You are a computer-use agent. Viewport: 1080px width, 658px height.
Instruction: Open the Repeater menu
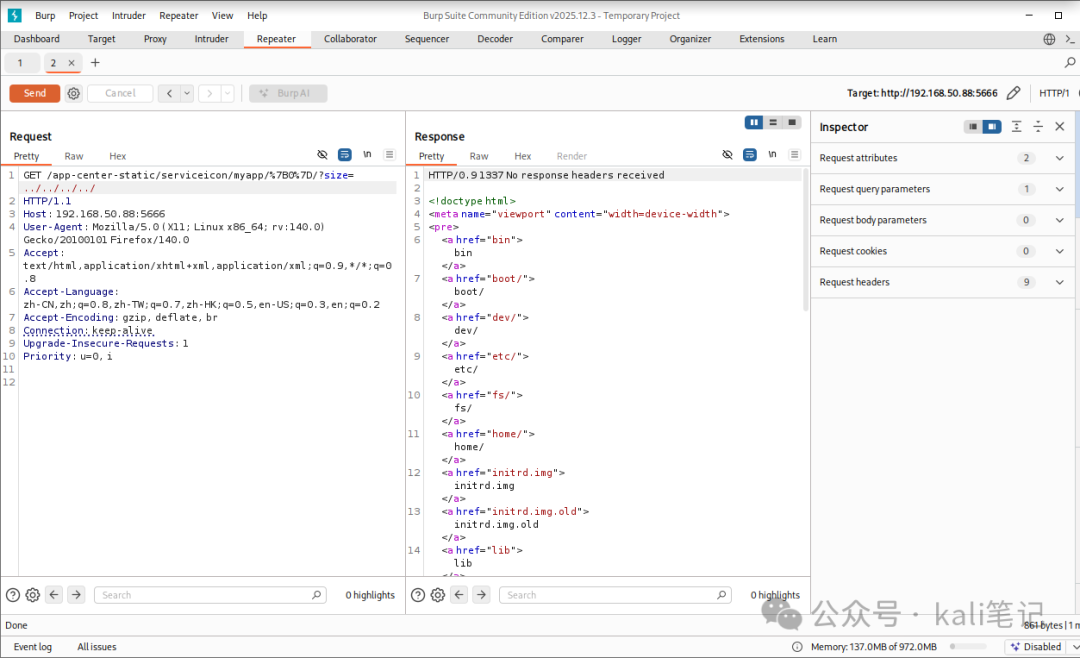click(x=178, y=15)
